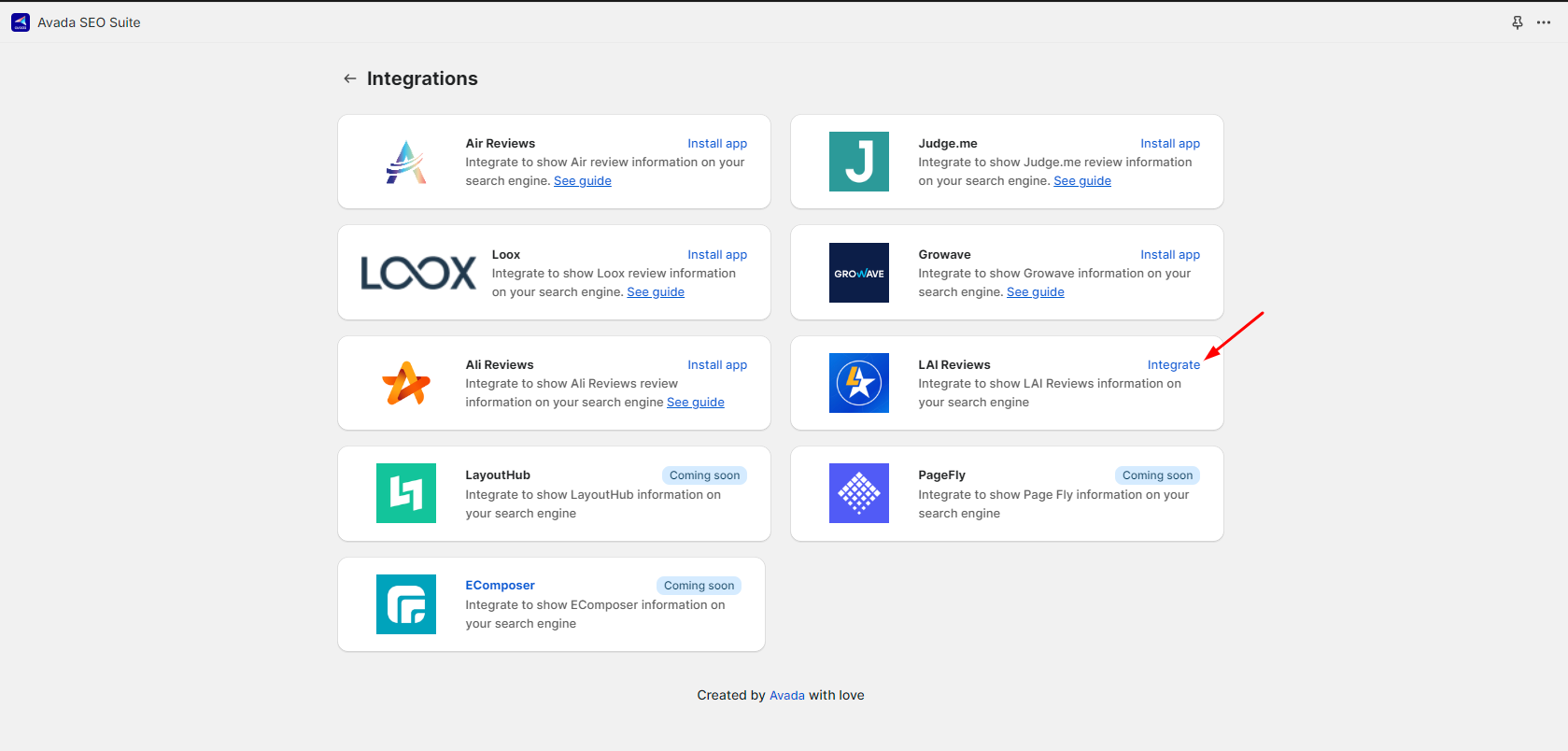Click the PageFly title text

tap(941, 475)
